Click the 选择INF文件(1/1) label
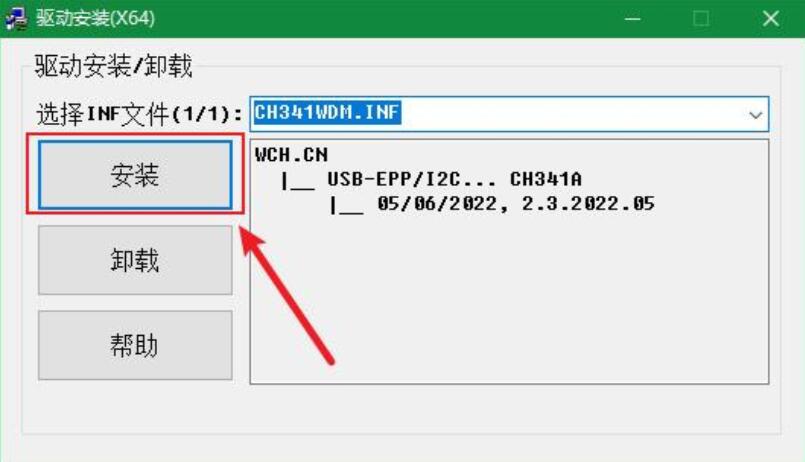Viewport: 805px width, 462px height. 139,114
